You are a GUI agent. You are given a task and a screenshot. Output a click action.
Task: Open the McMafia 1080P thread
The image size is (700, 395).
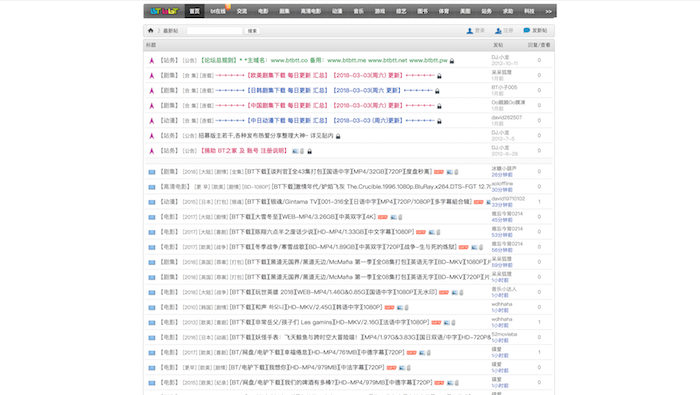[367, 262]
